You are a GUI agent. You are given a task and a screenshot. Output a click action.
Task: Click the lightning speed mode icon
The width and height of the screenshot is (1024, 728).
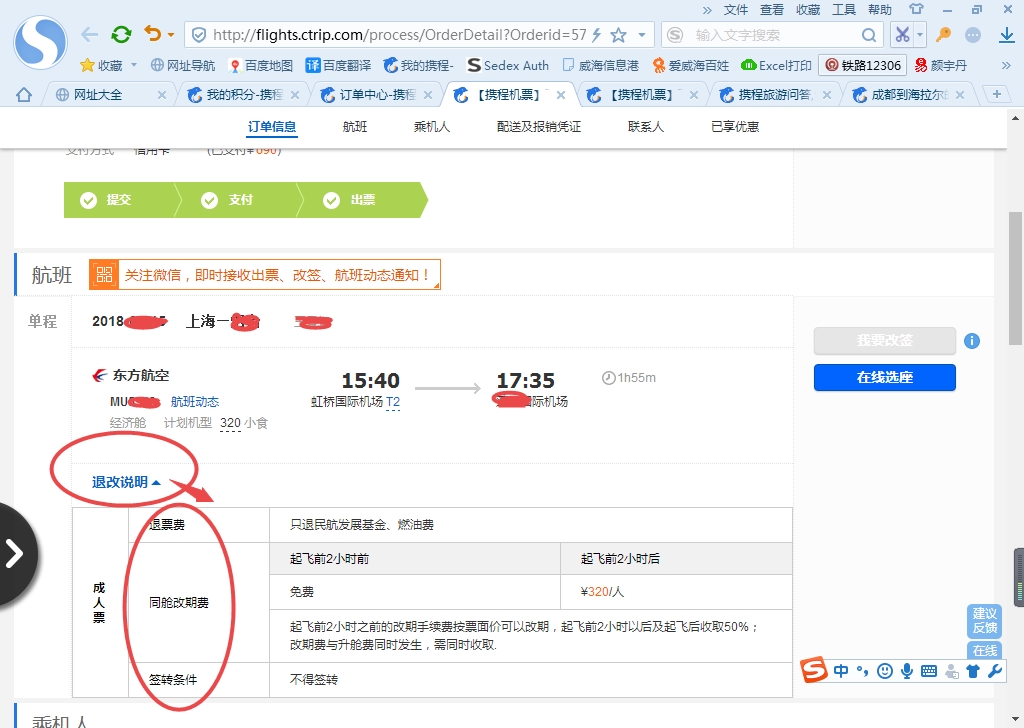coord(596,35)
